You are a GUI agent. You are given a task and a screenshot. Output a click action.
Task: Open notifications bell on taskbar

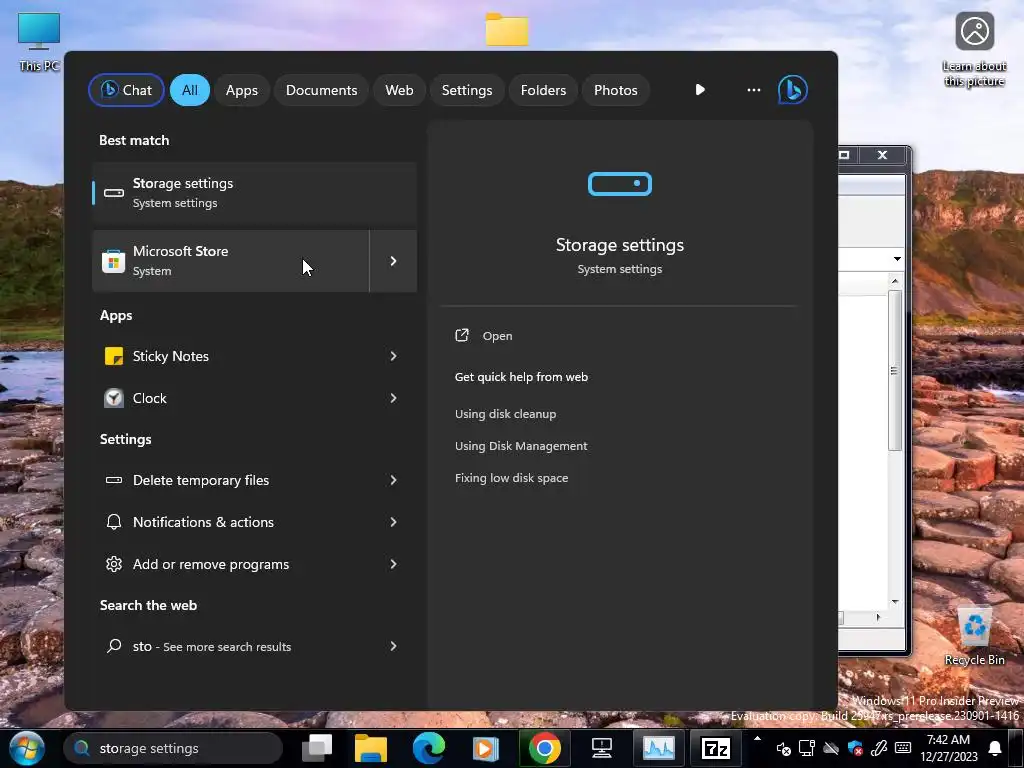995,748
